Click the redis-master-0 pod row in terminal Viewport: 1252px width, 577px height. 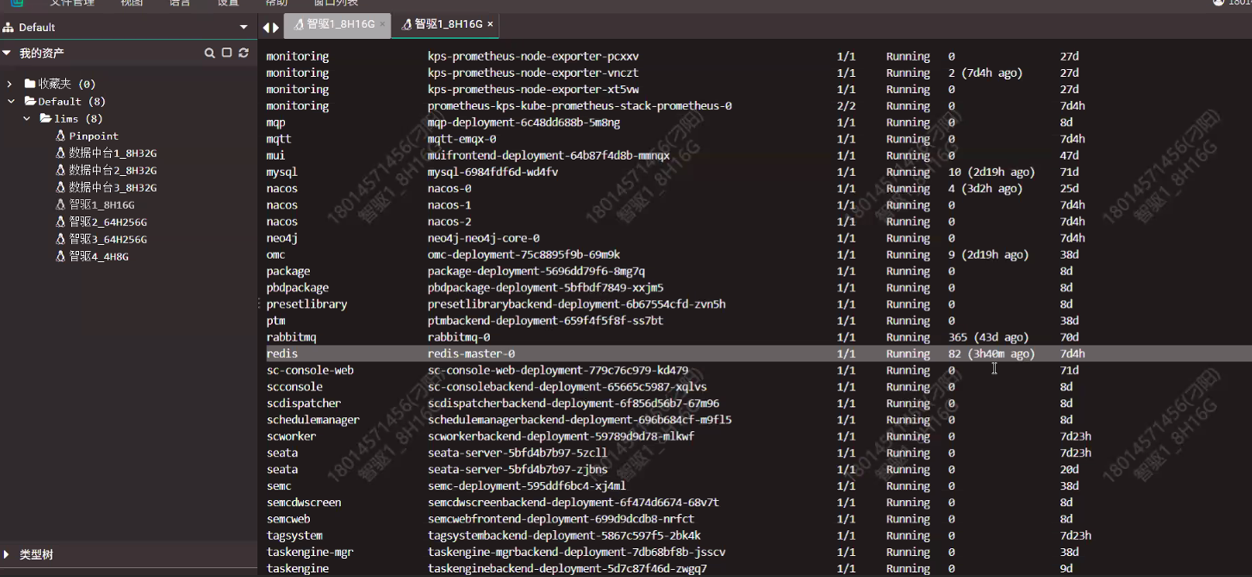click(x=471, y=354)
